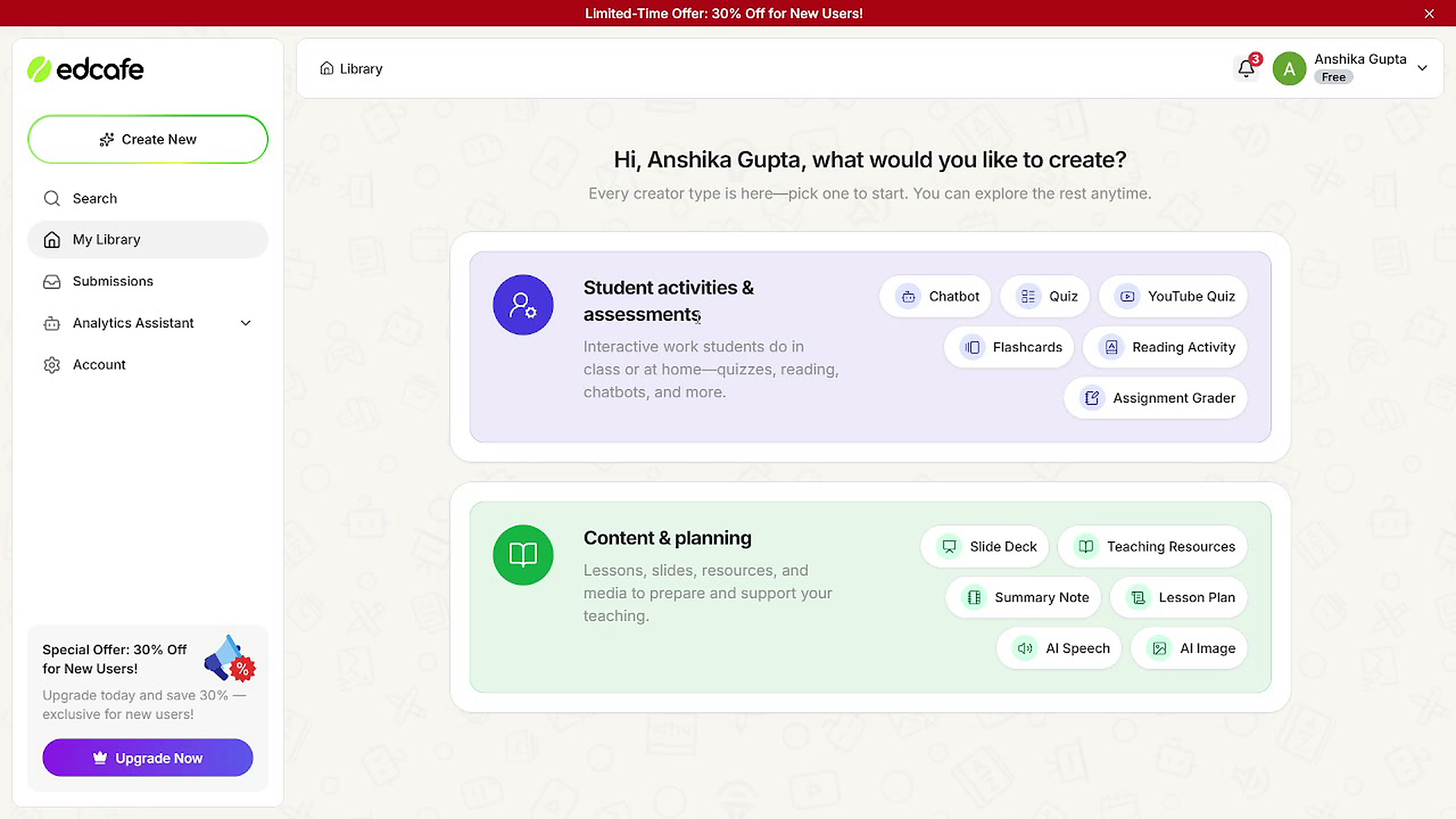Open the notifications bell

[1246, 69]
